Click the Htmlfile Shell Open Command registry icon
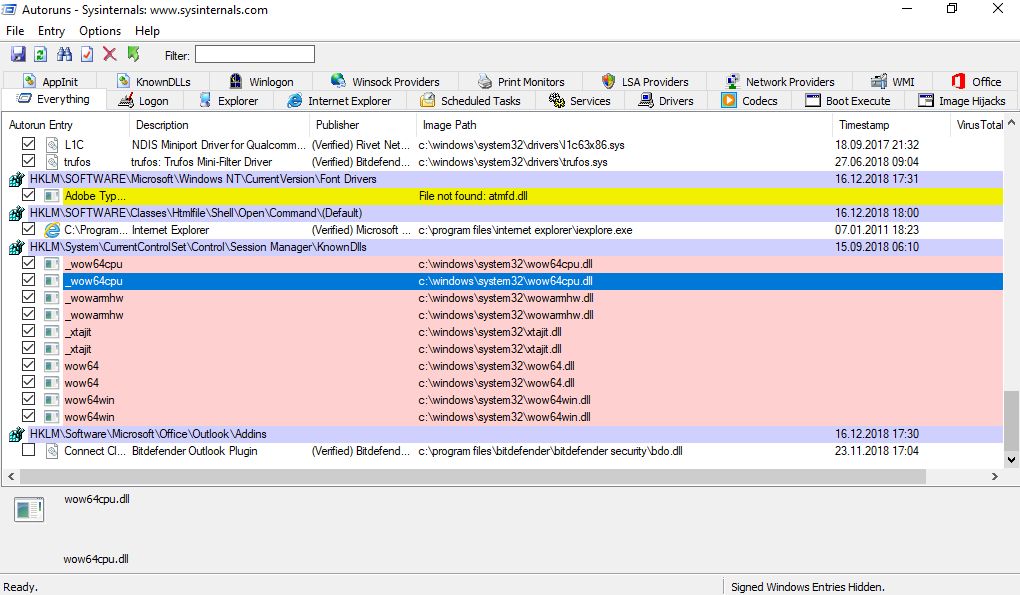The height and width of the screenshot is (595, 1020). click(16, 213)
